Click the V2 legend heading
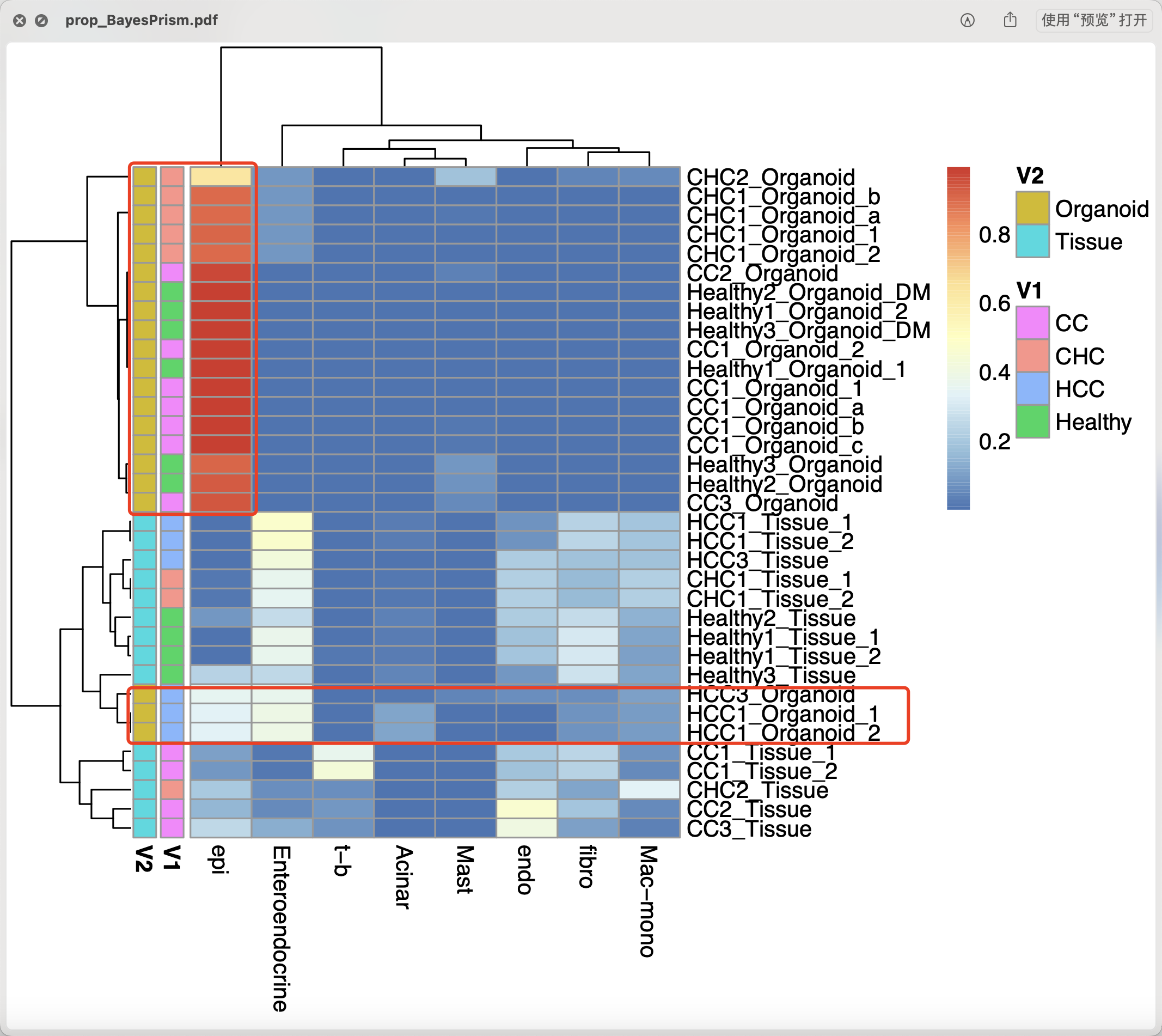 (x=1031, y=176)
